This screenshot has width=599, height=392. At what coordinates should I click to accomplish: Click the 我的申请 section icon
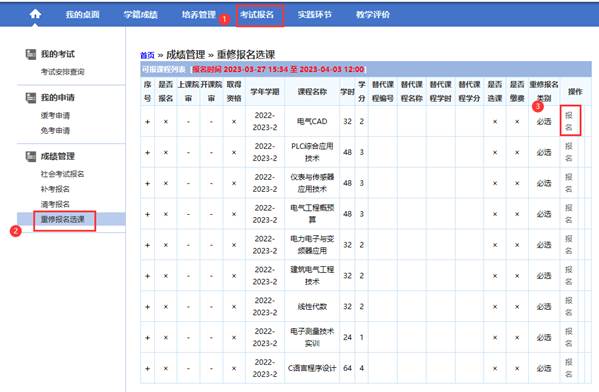(31, 98)
